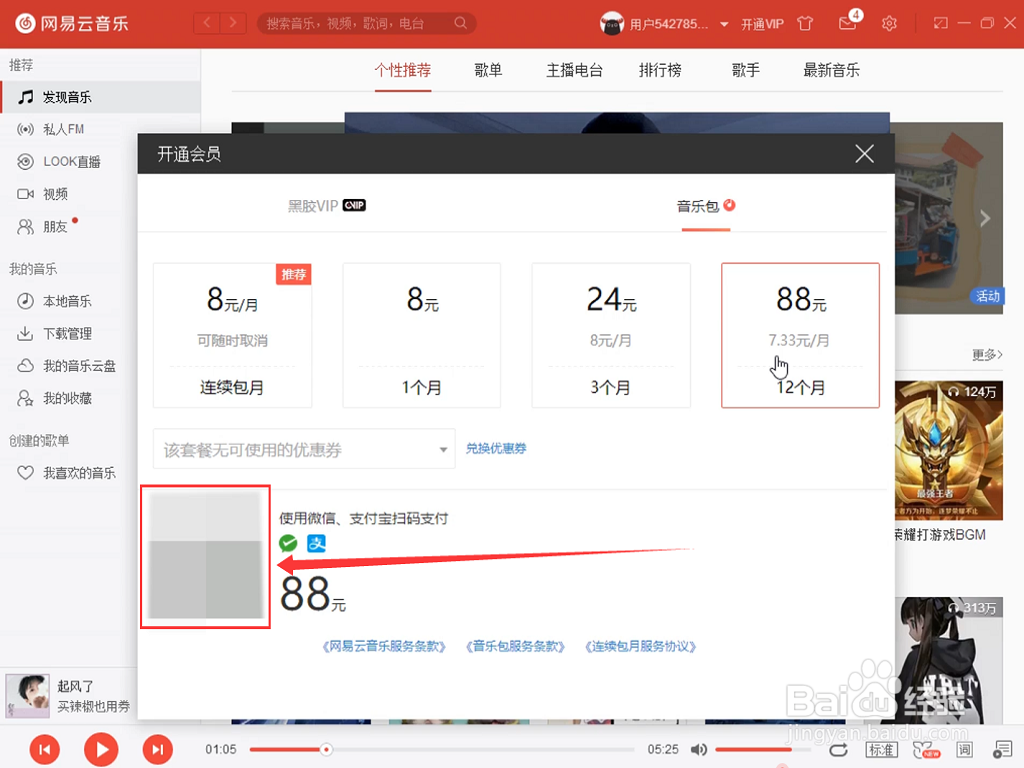Select Alipay payment option

(317, 543)
